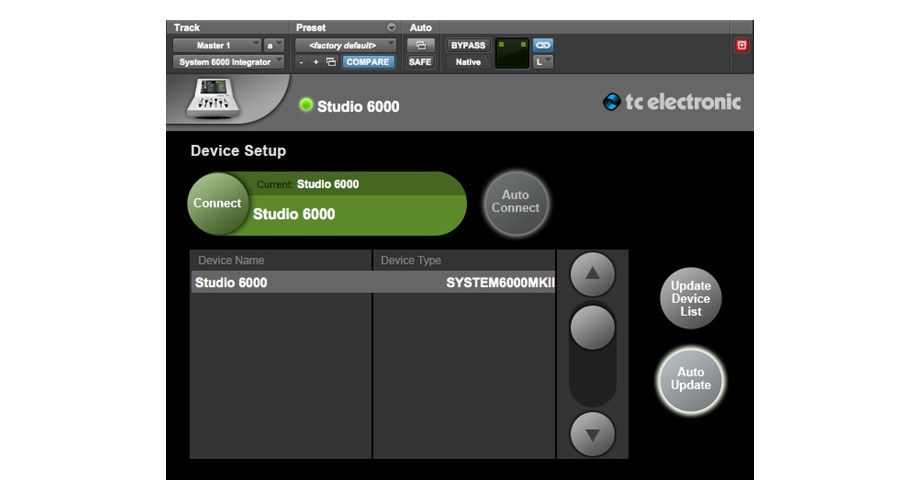Toggle the Auto Update button
Viewport: 920px width, 500px height.
coord(691,379)
